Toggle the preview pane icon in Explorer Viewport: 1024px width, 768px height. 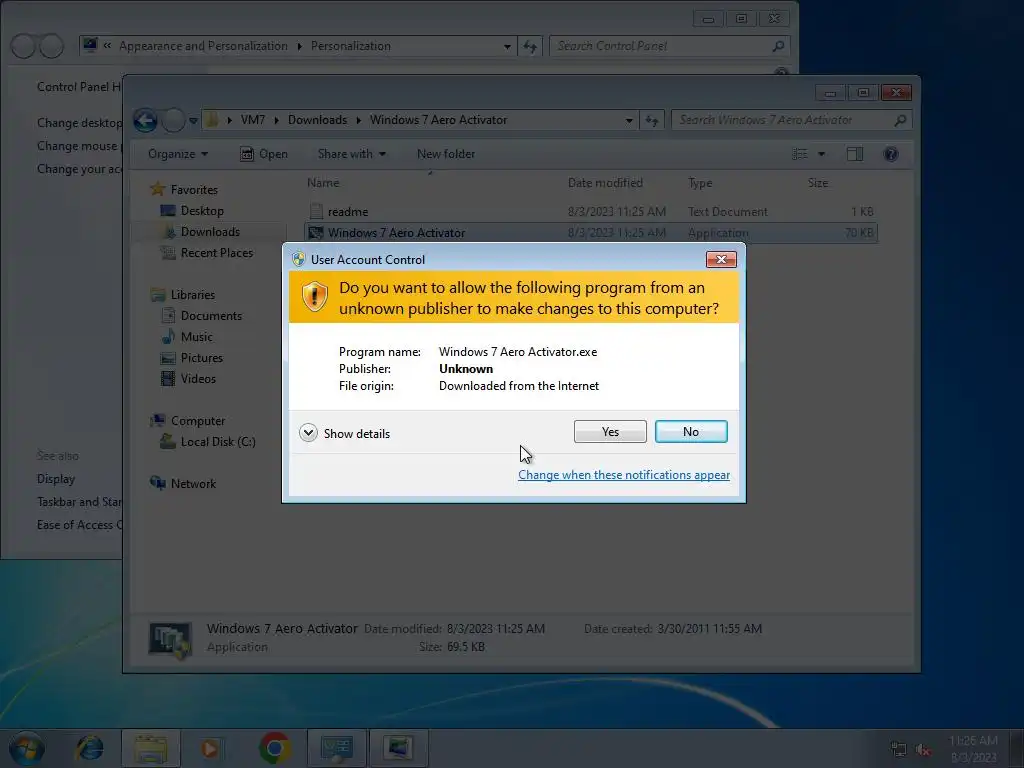pos(855,154)
